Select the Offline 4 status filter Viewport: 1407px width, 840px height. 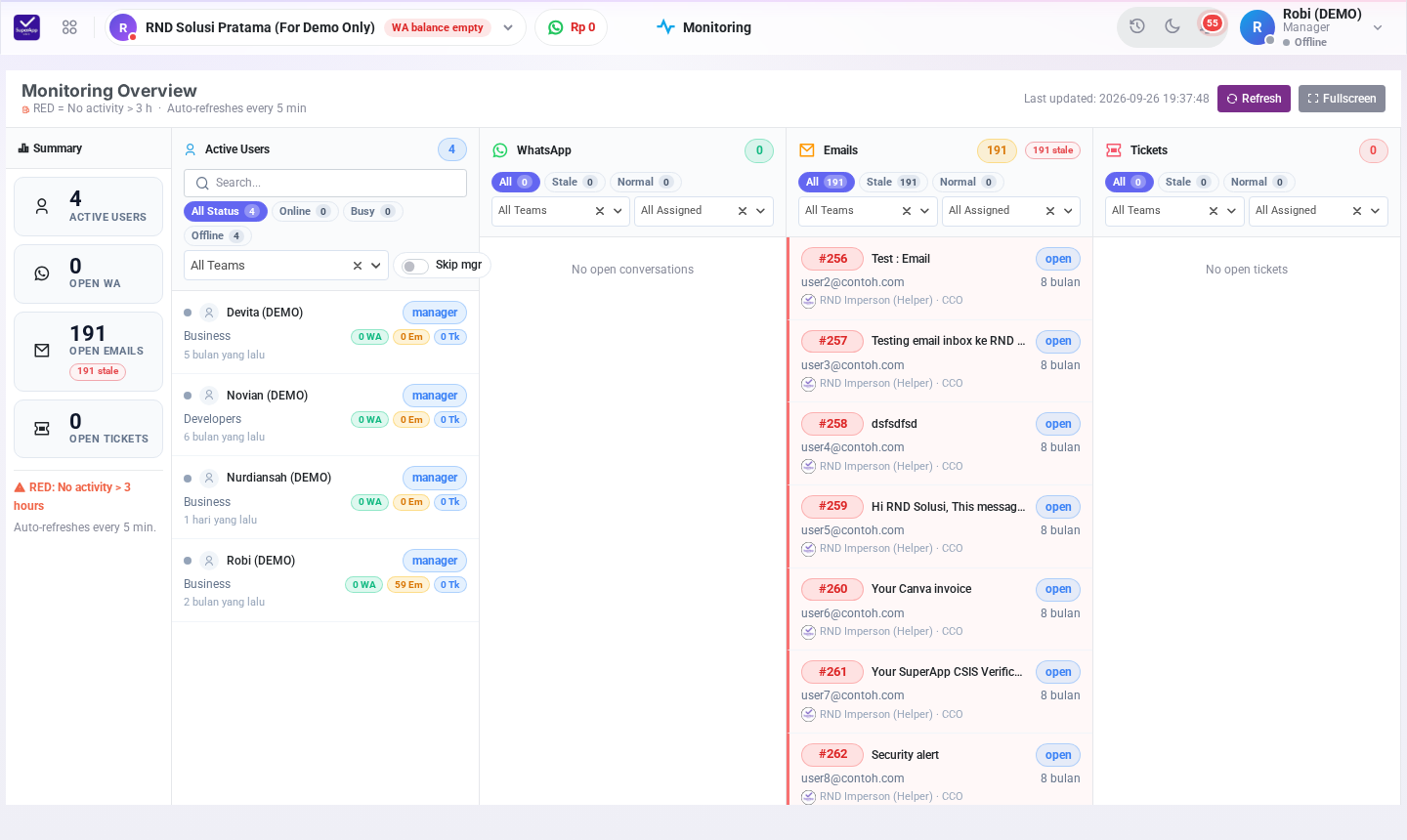tap(217, 235)
